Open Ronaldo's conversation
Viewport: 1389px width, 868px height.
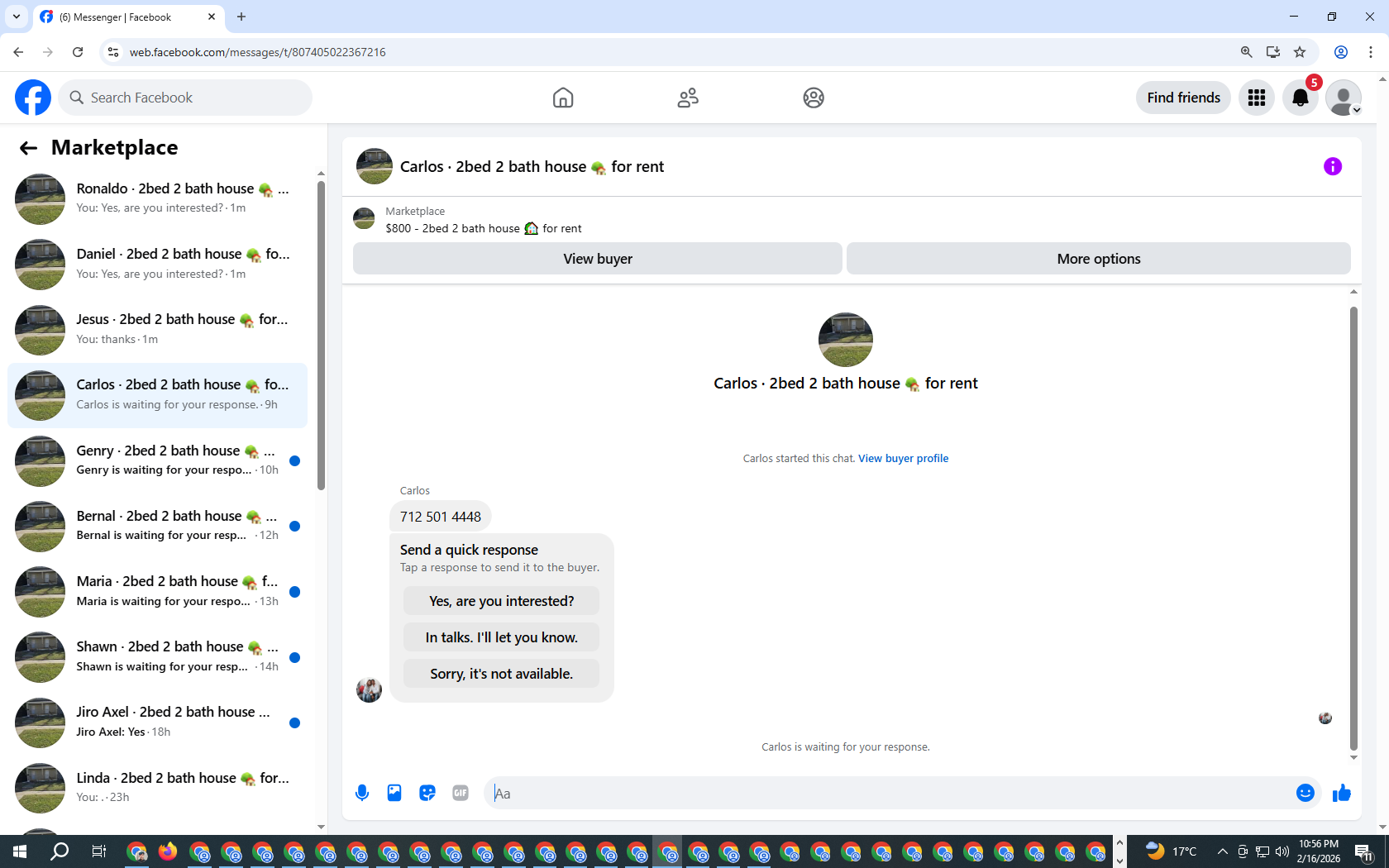[157, 198]
